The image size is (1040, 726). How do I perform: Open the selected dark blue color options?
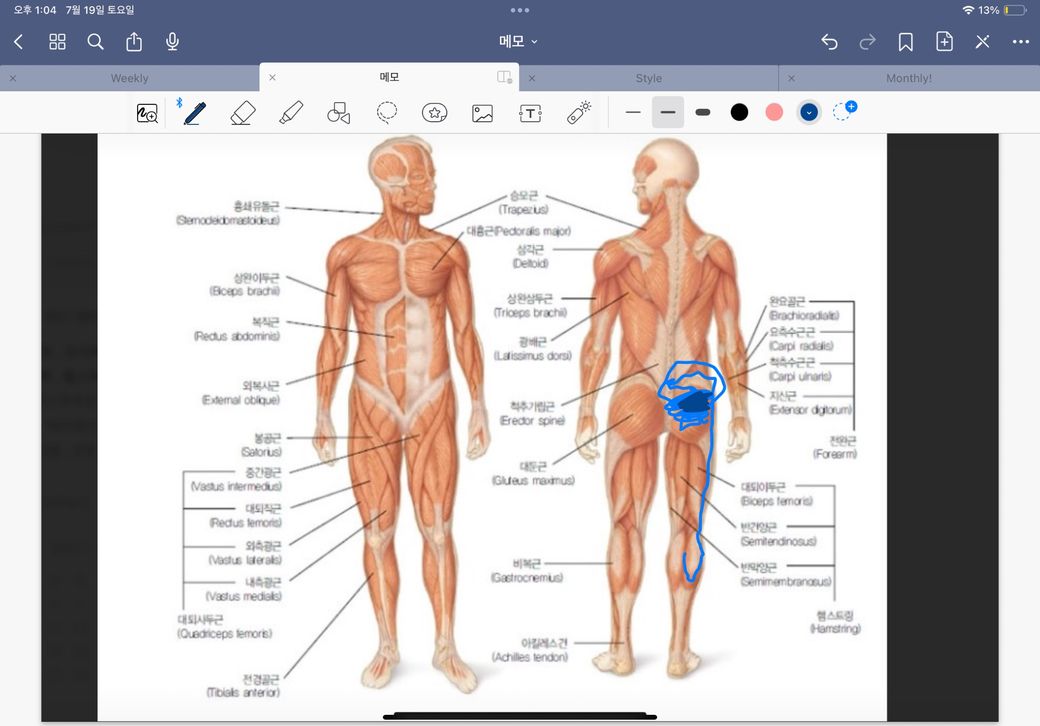tap(809, 113)
